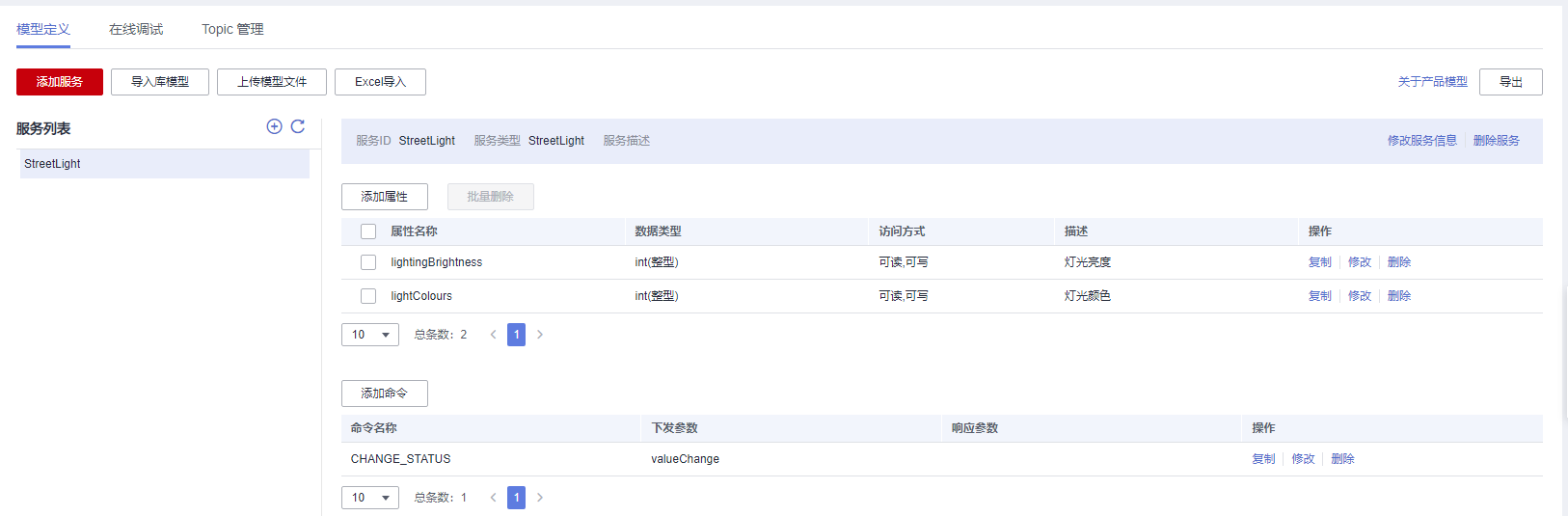Switch to the 在线调试 tab

click(136, 29)
